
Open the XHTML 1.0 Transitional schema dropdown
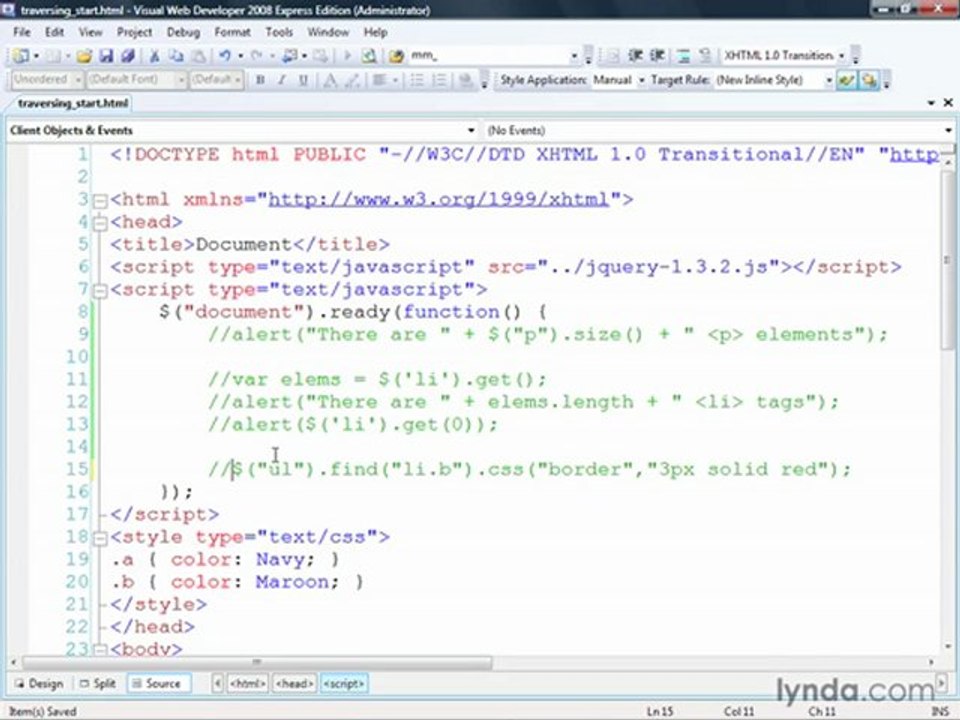pyautogui.click(x=841, y=56)
